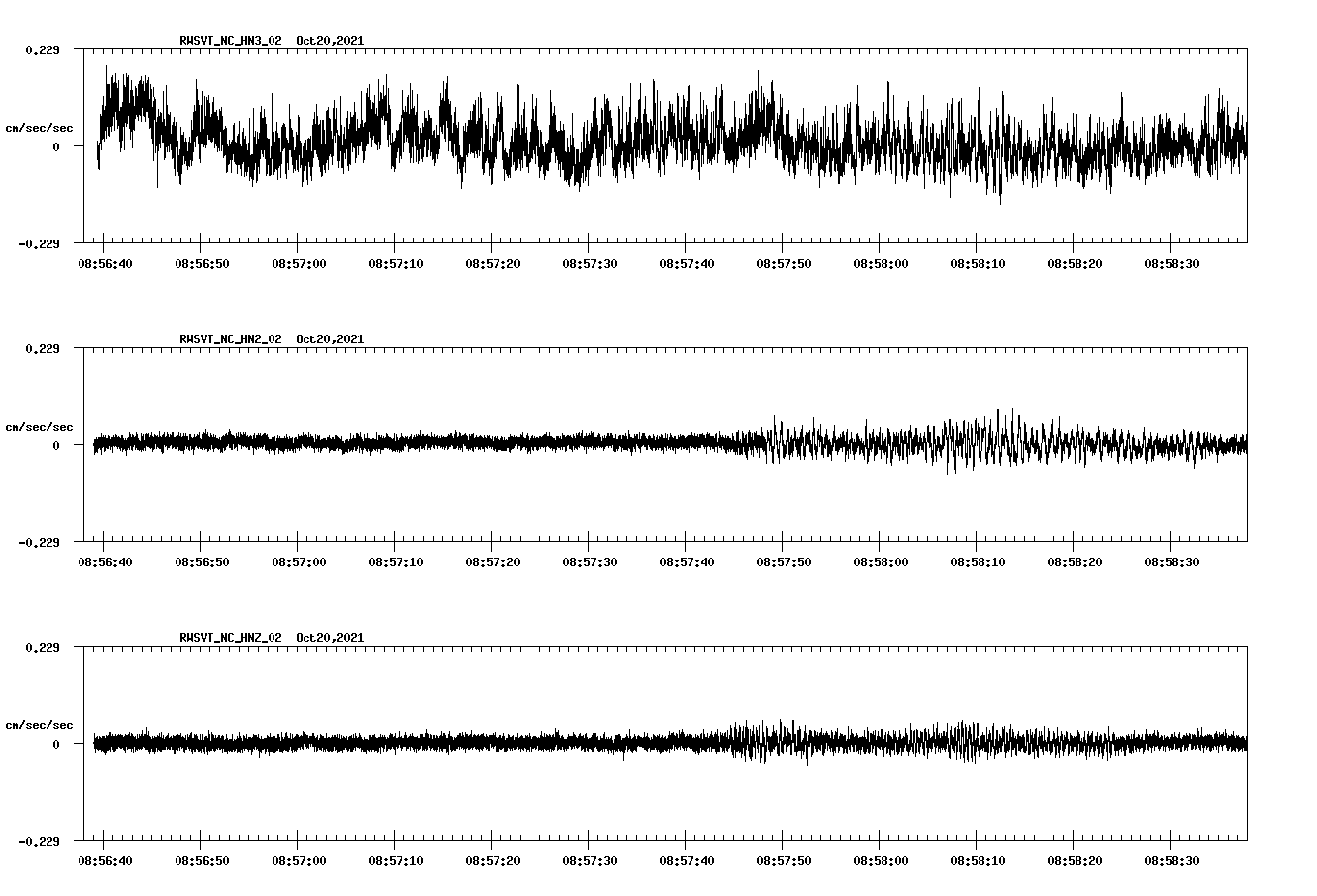
Task: Click the Oct20,2021 date on HNZ plot title
Action: coord(330,638)
